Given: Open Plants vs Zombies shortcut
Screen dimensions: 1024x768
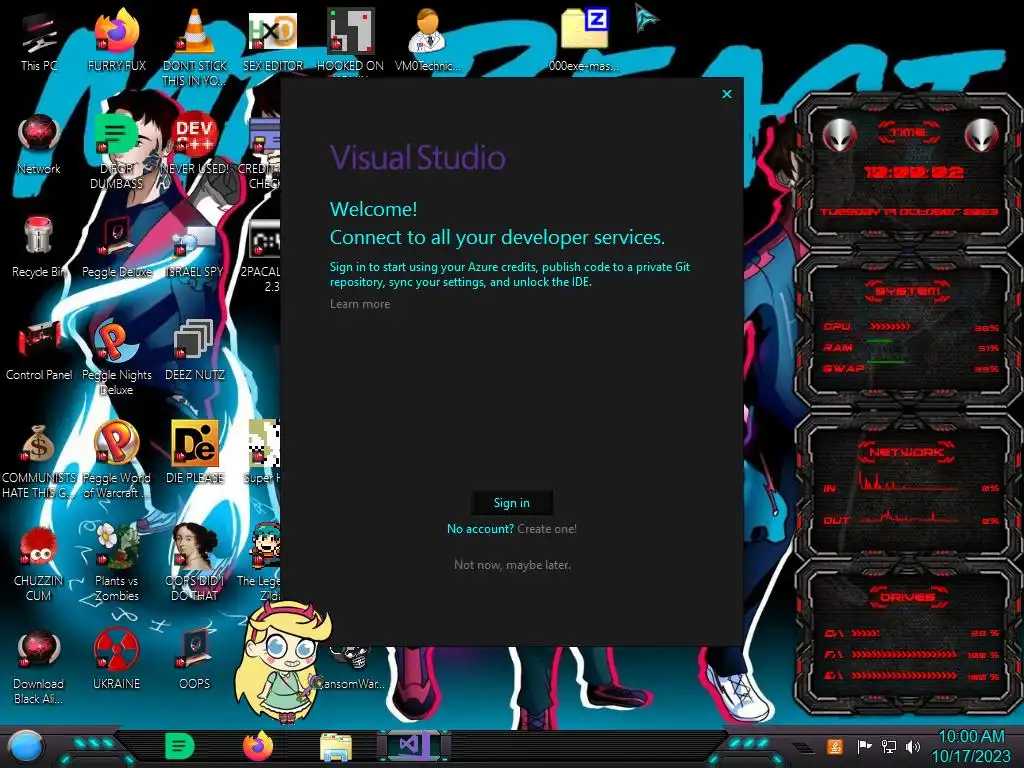Looking at the screenshot, I should 117,563.
